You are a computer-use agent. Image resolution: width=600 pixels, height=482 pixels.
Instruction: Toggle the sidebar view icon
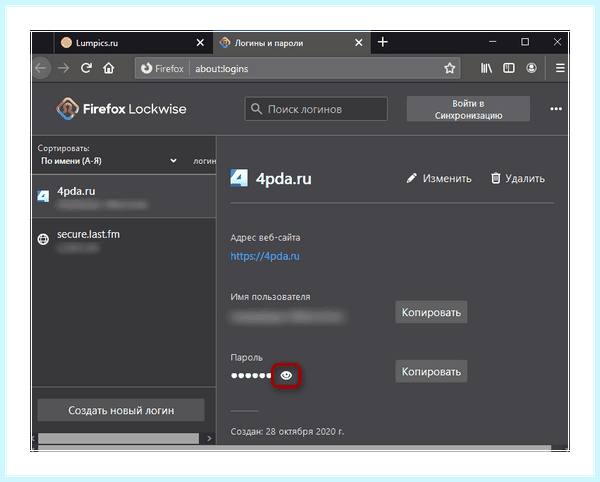pyautogui.click(x=509, y=68)
